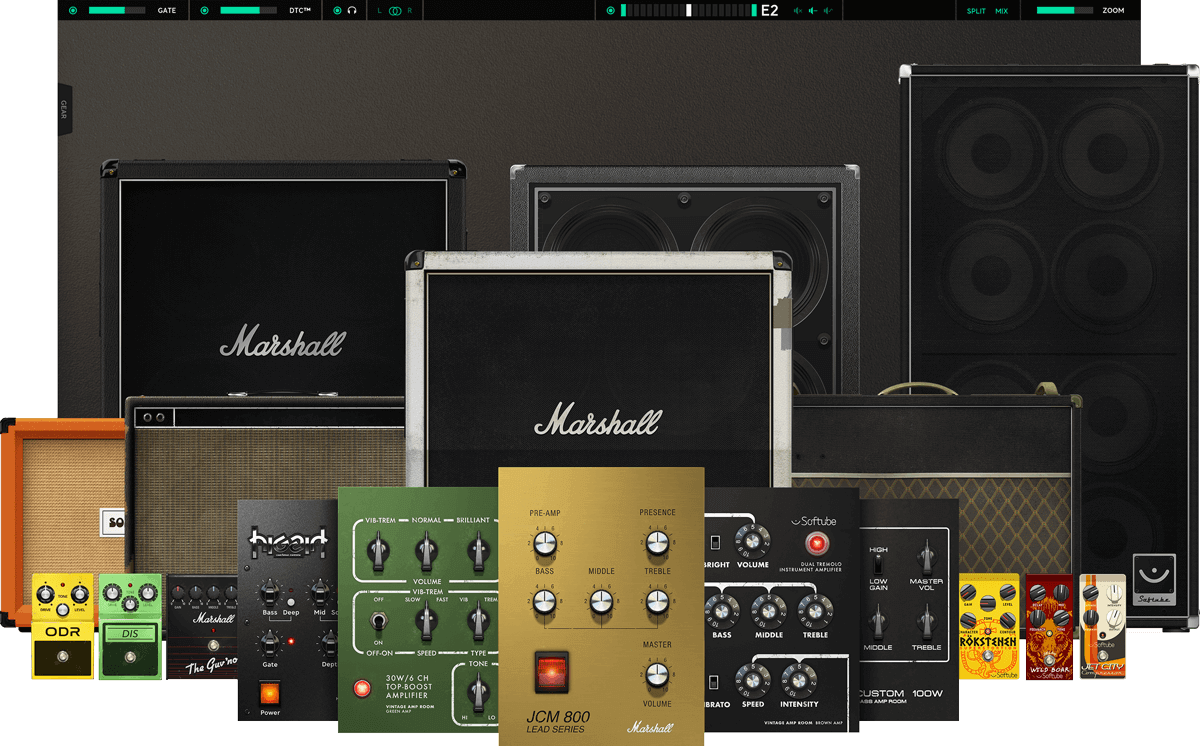Viewport: 1200px width, 746px height.
Task: Adjust the DTC level slider
Action: (249, 10)
